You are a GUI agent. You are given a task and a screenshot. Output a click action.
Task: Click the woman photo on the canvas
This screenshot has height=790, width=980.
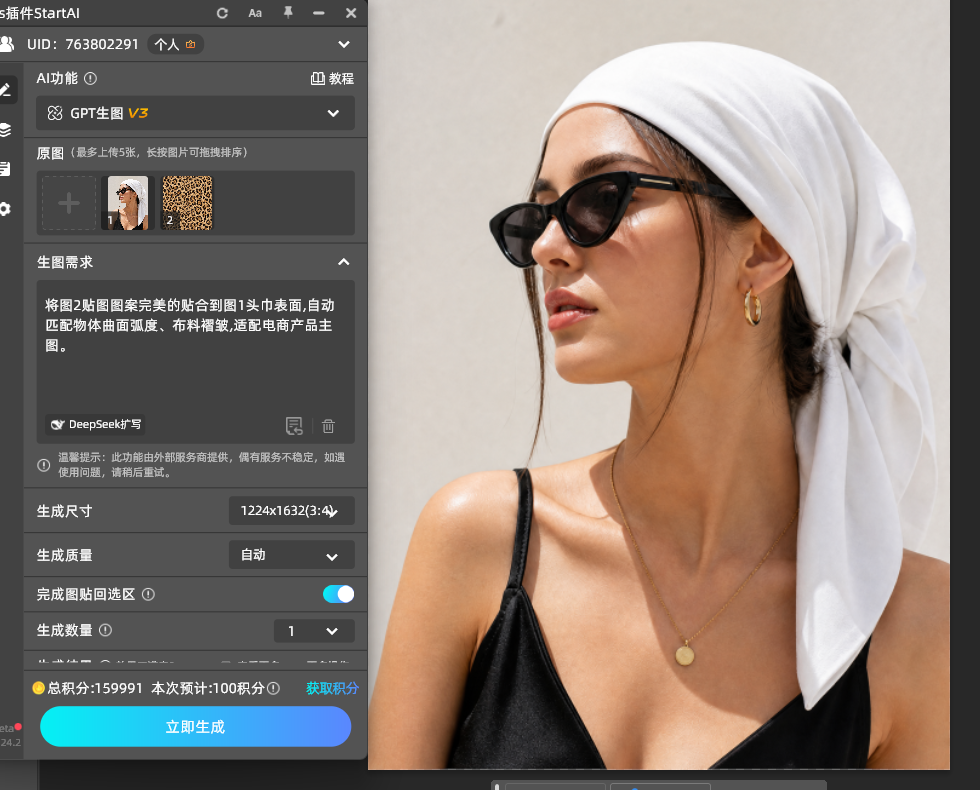pos(659,384)
